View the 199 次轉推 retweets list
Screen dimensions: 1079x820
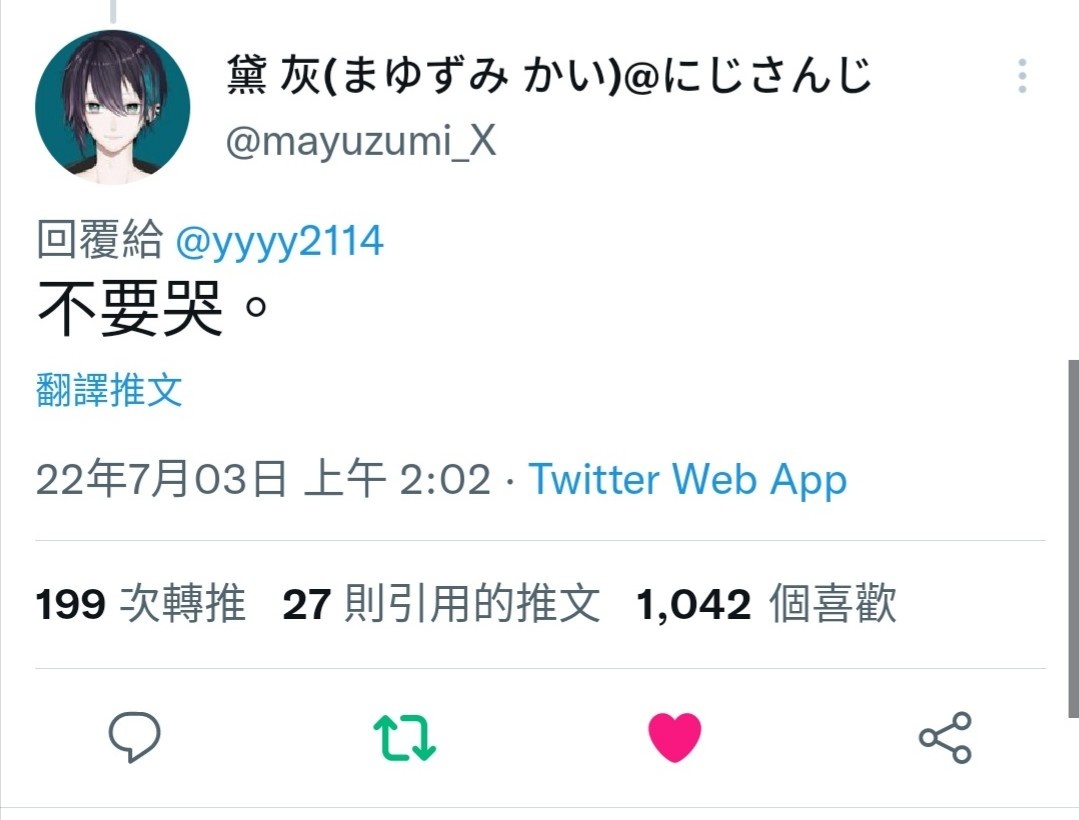tap(140, 604)
